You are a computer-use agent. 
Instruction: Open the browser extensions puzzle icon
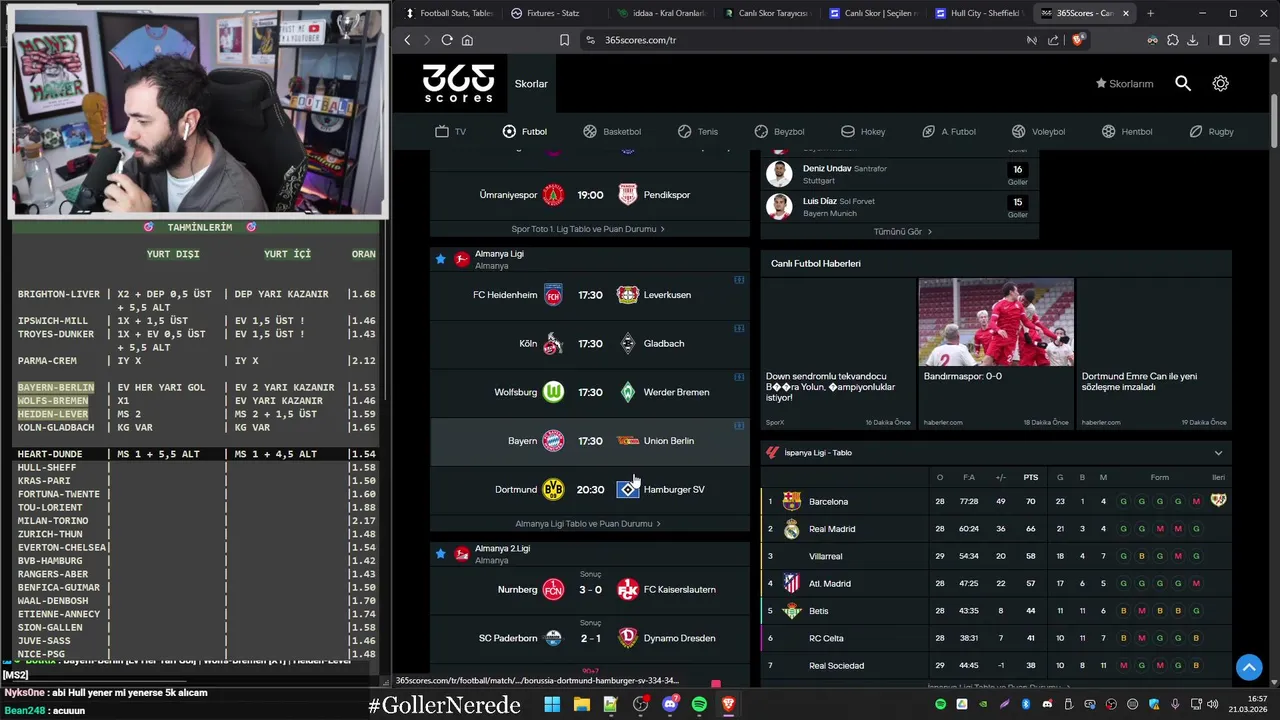(x=1173, y=40)
